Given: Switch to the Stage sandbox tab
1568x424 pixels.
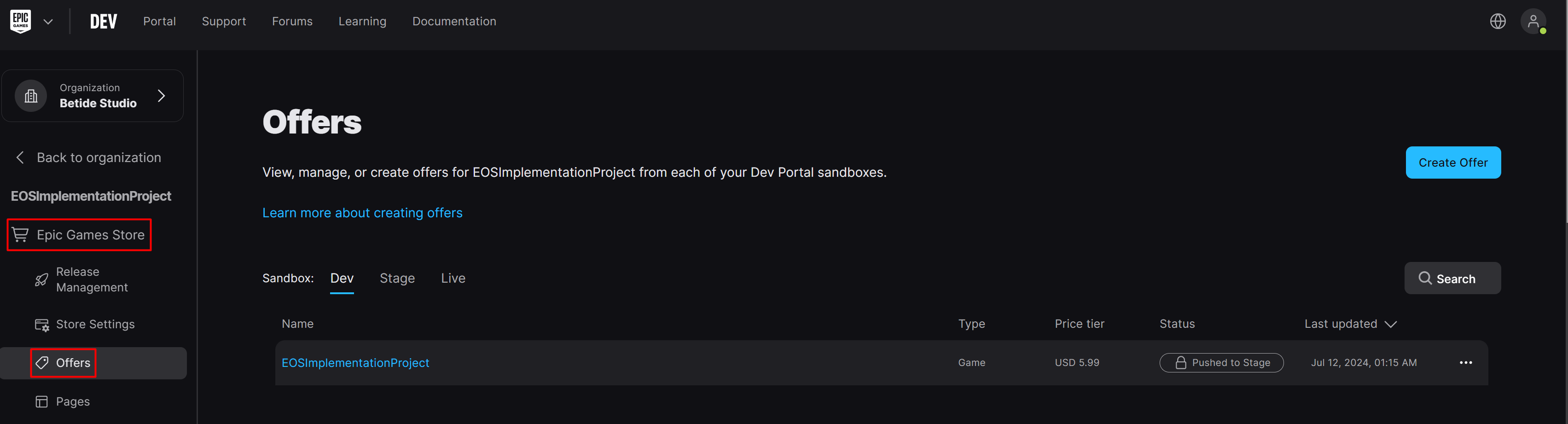Looking at the screenshot, I should (397, 278).
